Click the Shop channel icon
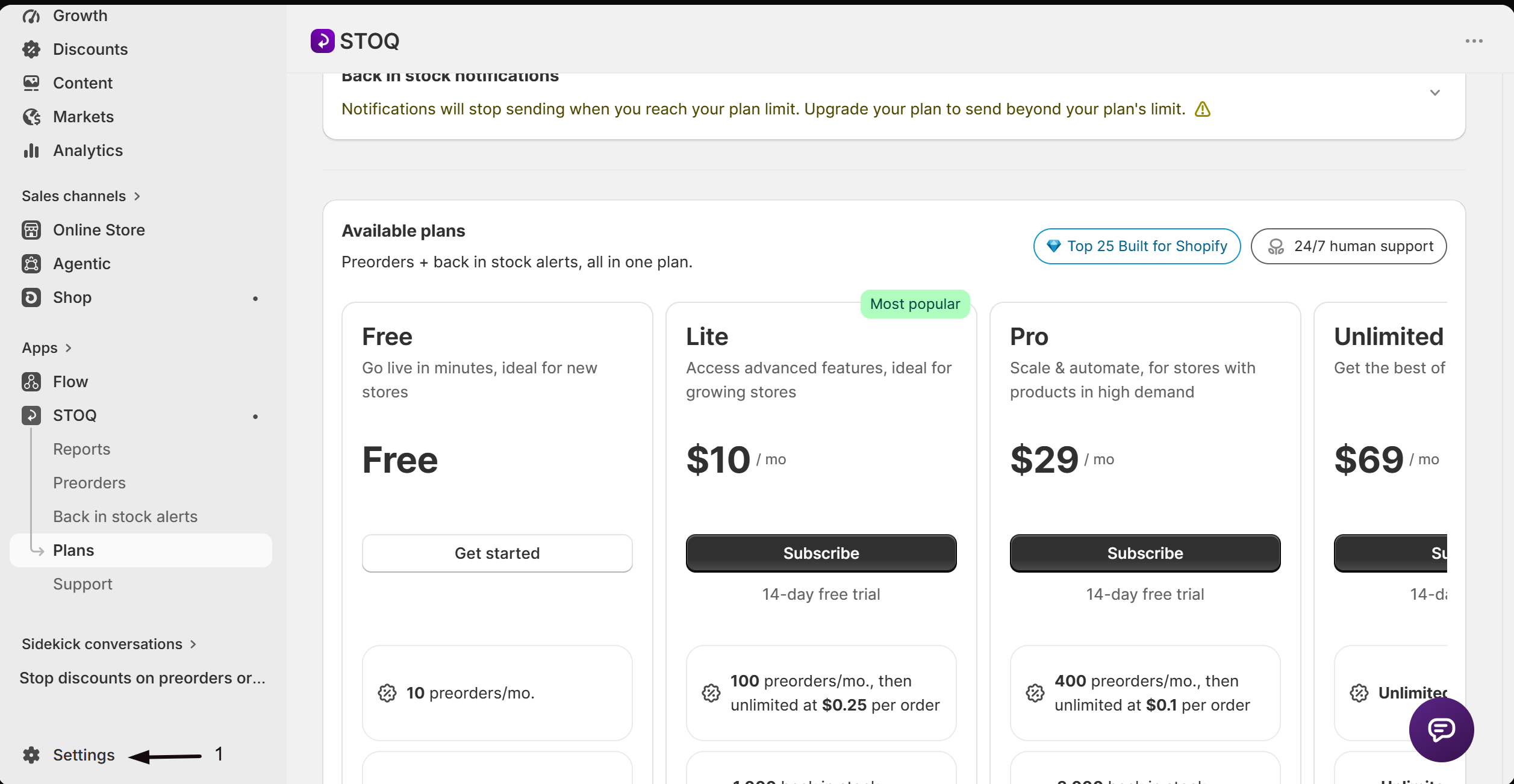The width and height of the screenshot is (1514, 784). click(x=31, y=297)
